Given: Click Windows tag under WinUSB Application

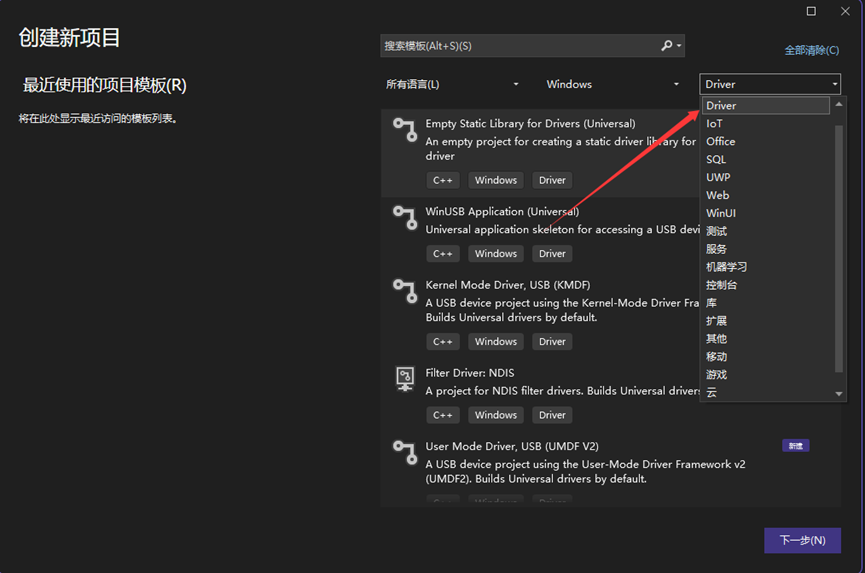Looking at the screenshot, I should point(496,254).
